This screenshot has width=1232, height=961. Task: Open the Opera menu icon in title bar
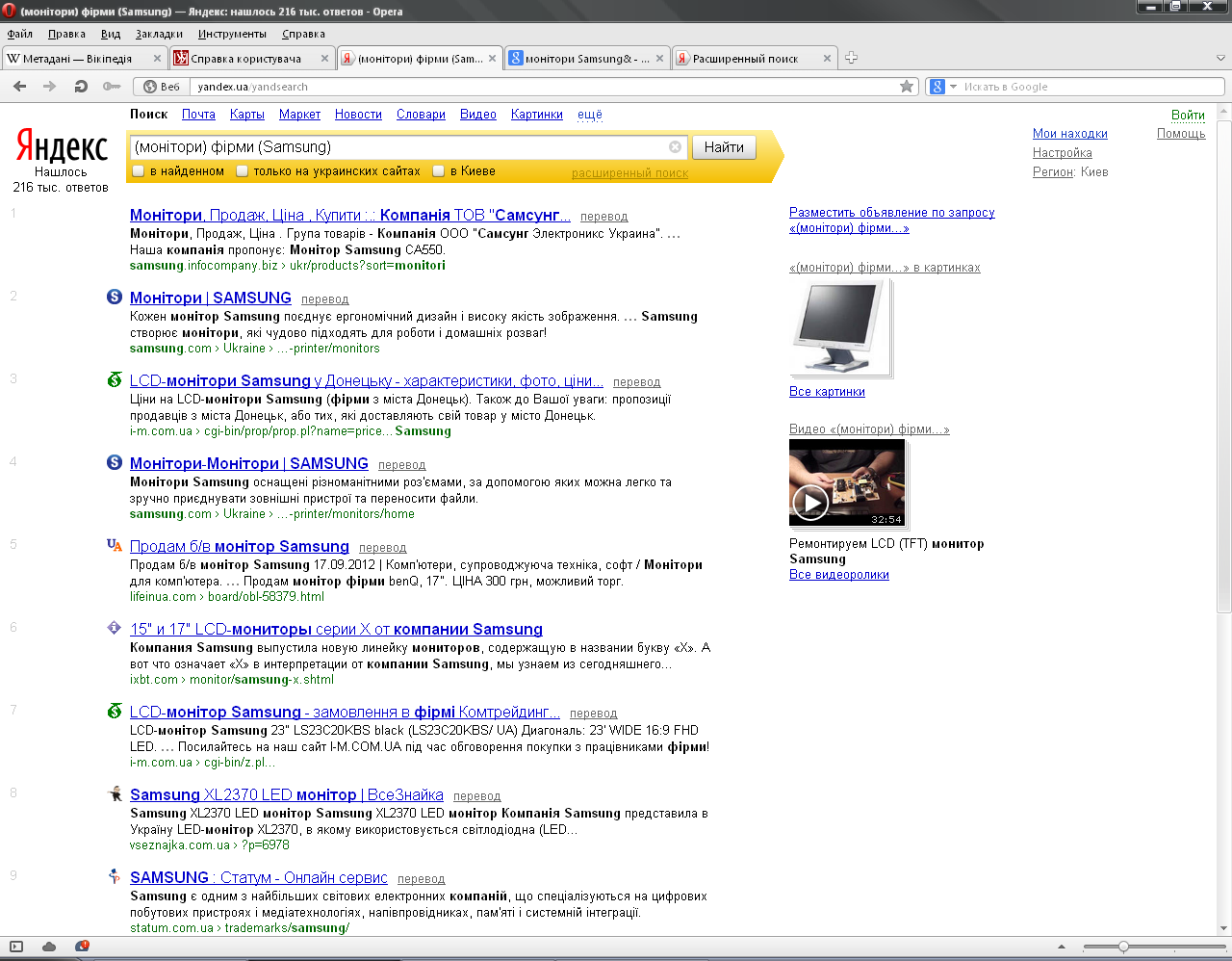pyautogui.click(x=9, y=12)
